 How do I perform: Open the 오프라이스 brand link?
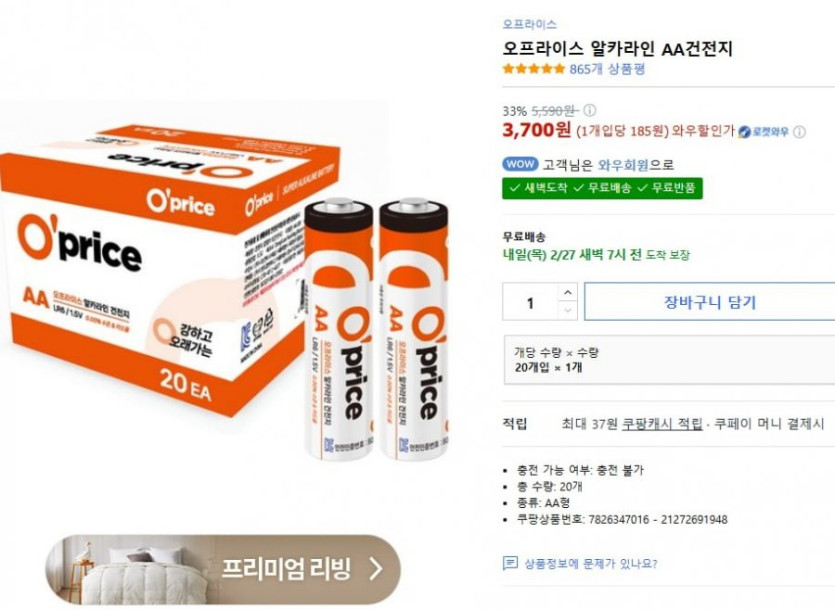click(529, 24)
